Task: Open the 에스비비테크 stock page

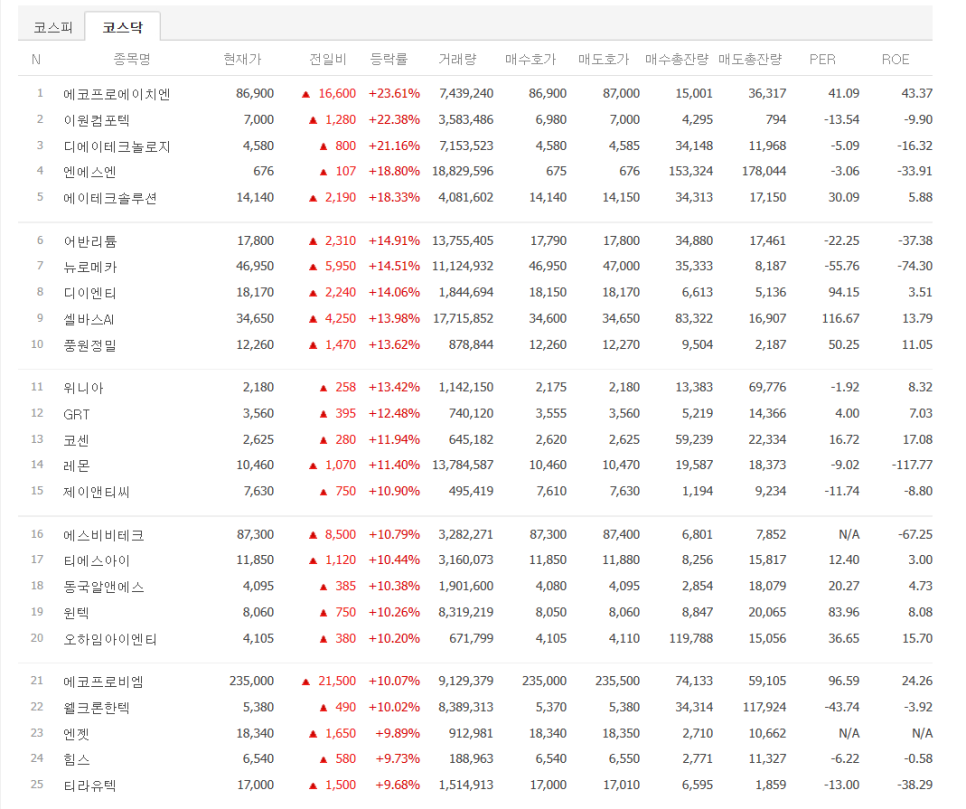Action: click(104, 535)
